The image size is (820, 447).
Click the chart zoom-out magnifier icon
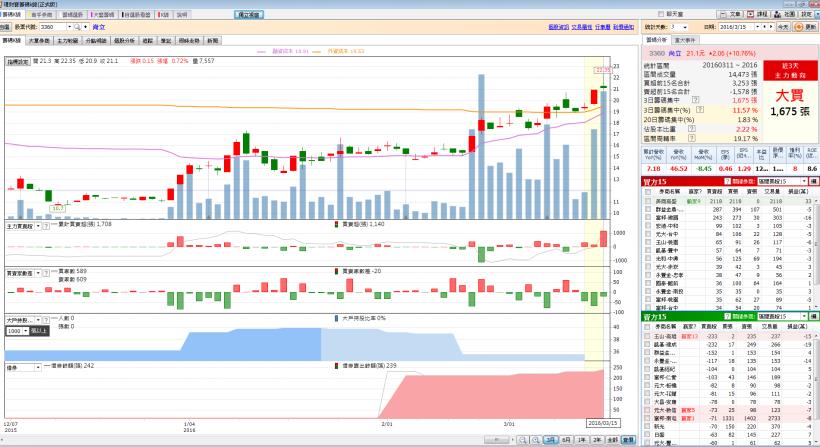(x=522, y=440)
